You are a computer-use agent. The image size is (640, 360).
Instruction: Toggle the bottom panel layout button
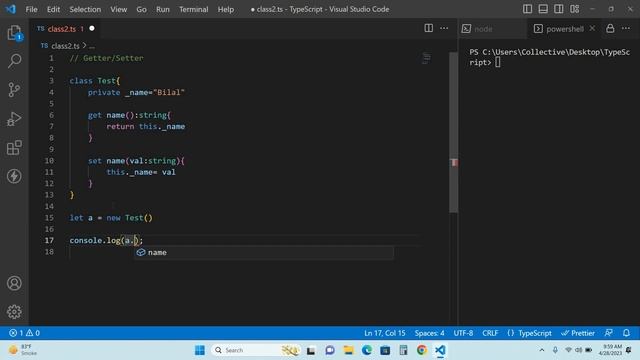tap(543, 9)
